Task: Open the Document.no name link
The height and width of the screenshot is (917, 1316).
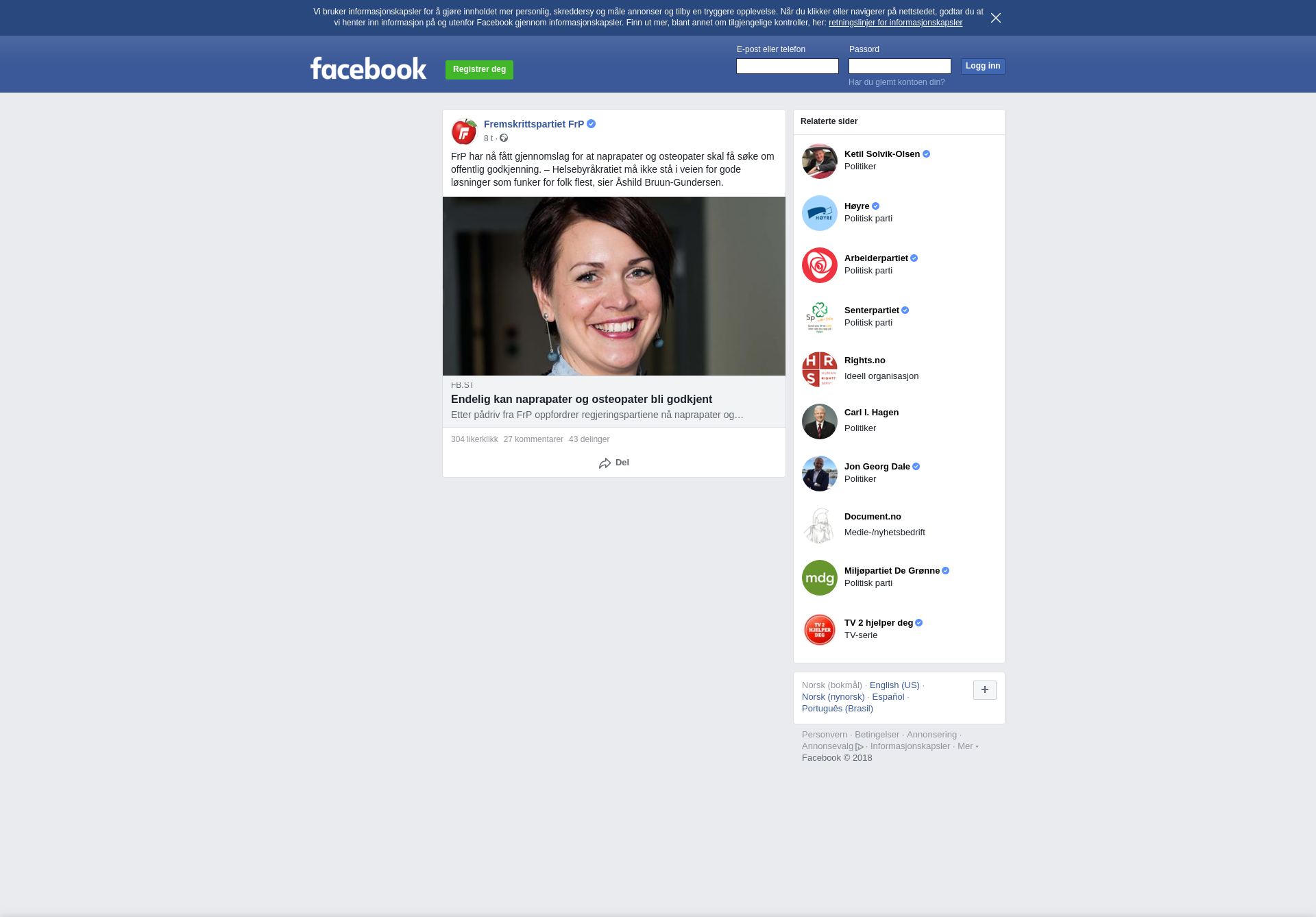Action: (x=873, y=517)
